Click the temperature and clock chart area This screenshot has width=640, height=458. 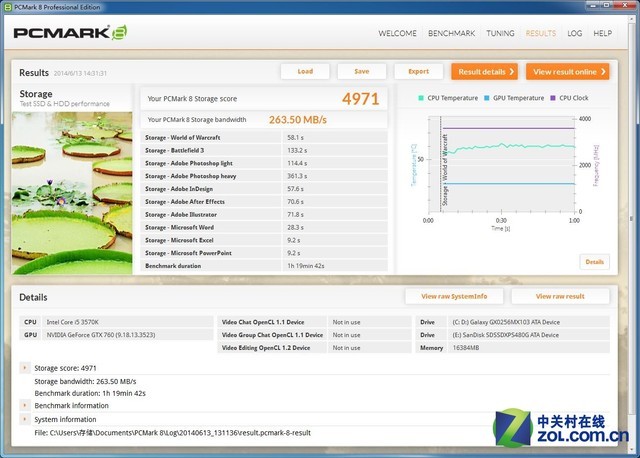pos(501,165)
